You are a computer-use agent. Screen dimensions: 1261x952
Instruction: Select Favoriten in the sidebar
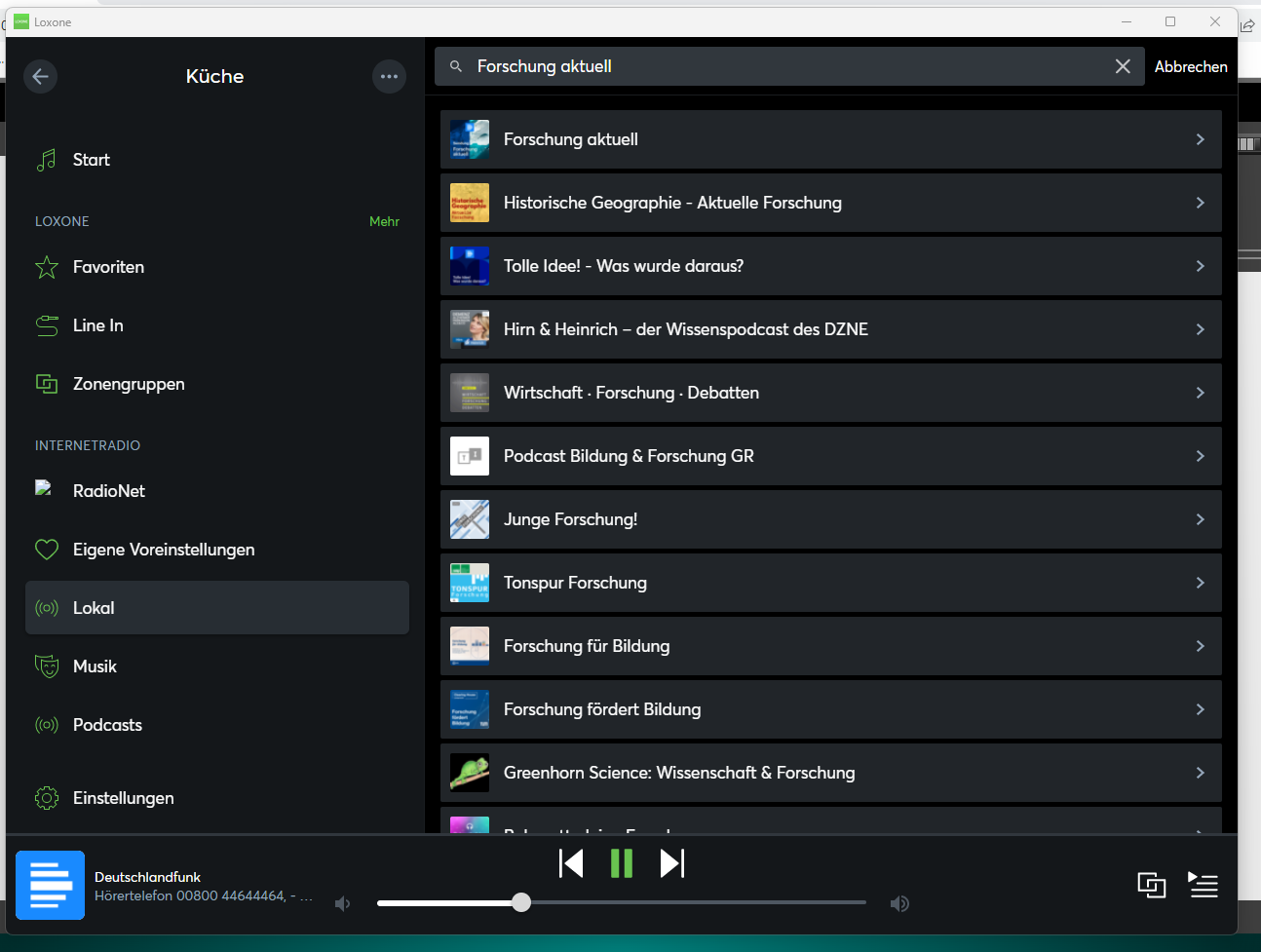point(108,267)
